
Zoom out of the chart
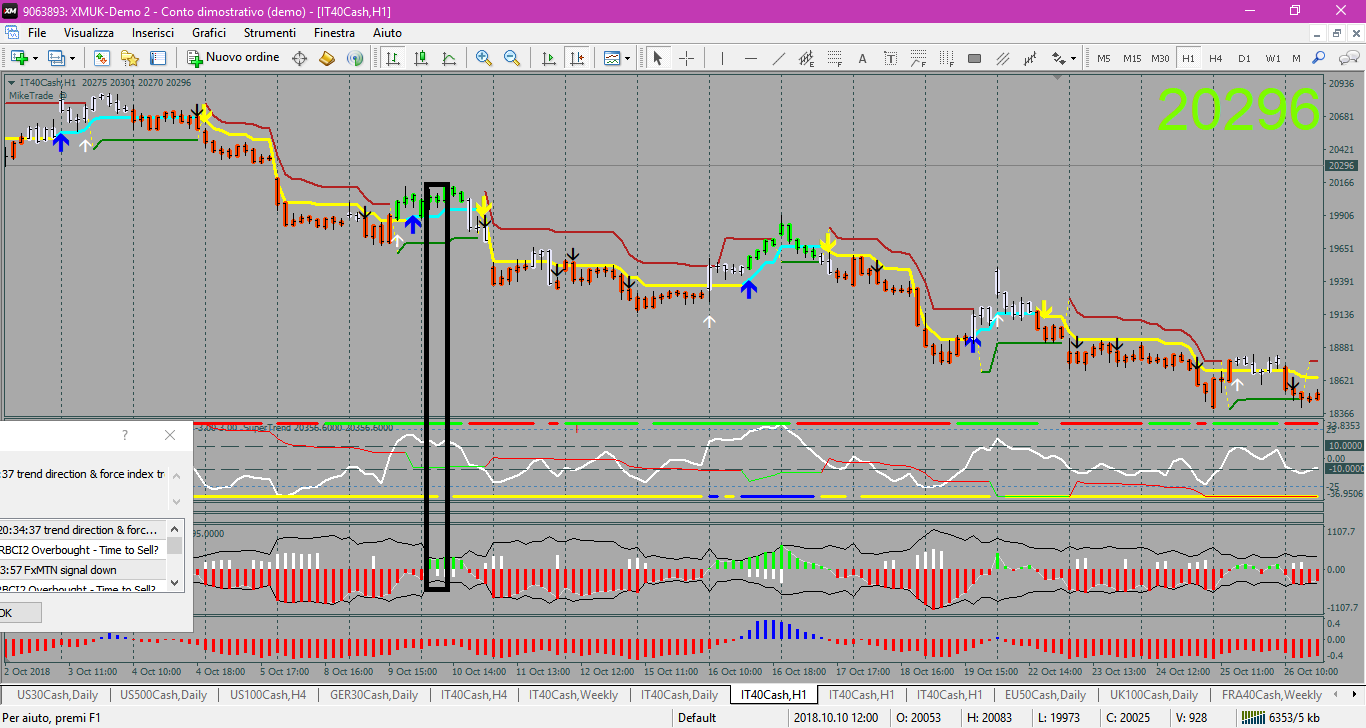pos(512,58)
